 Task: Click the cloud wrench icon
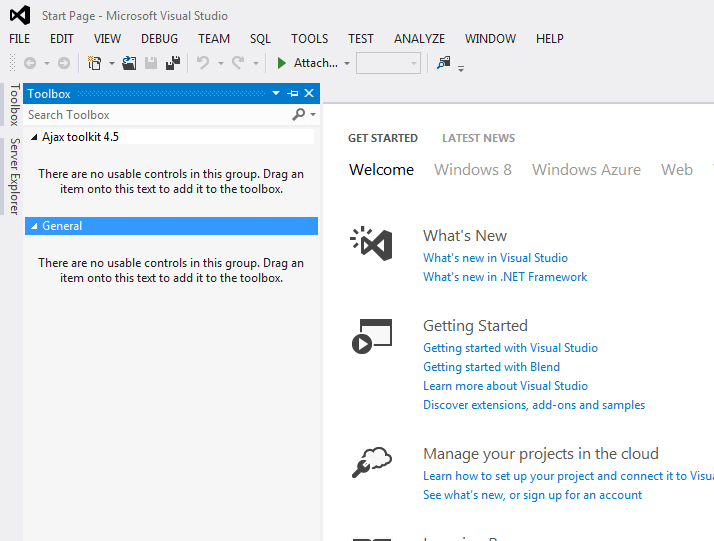[x=372, y=462]
